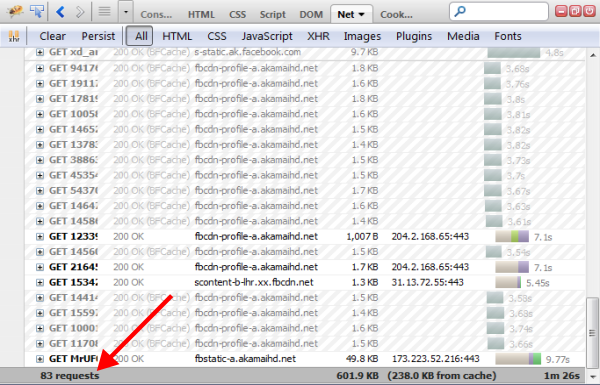600x385 pixels.
Task: Toggle the command line lines icon
Action: [x=104, y=12]
